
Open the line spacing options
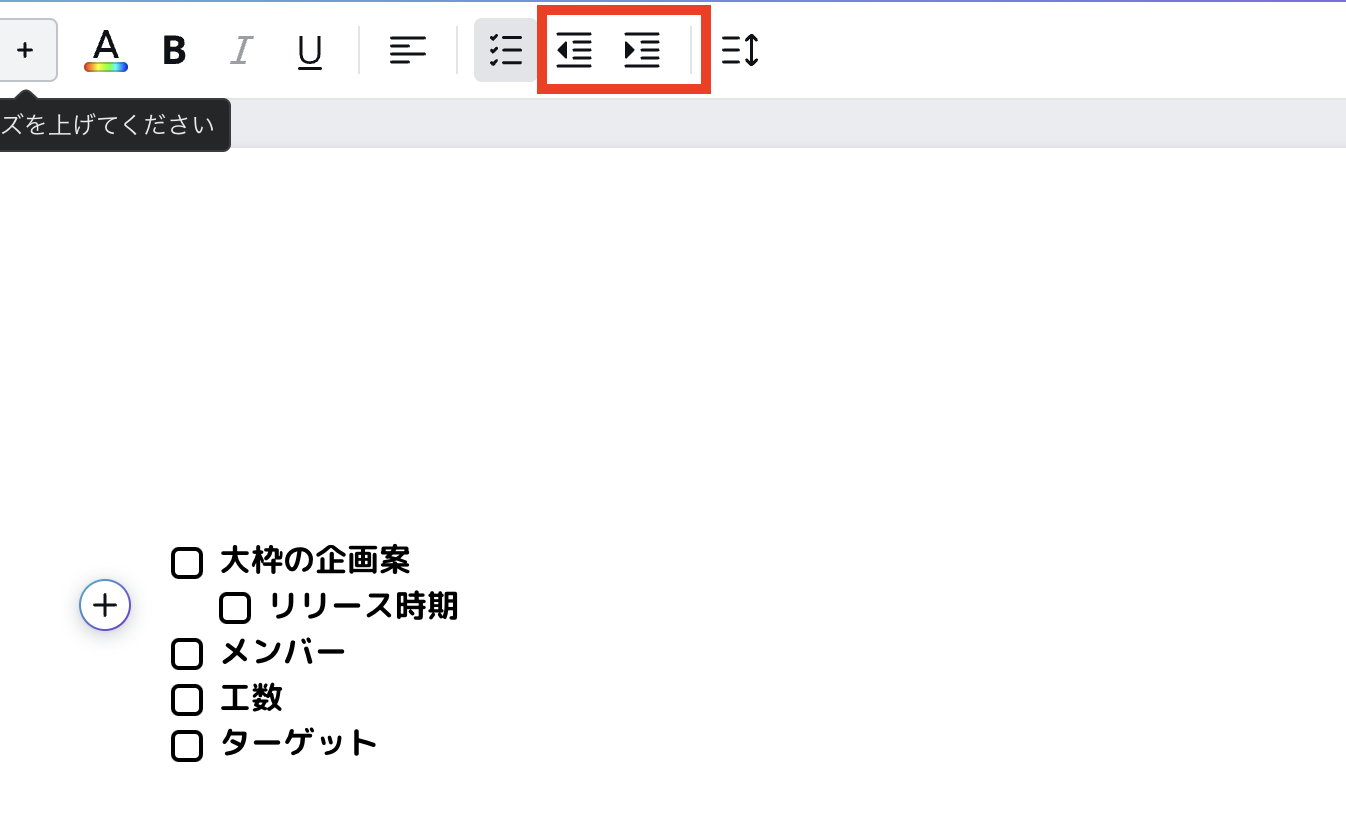(740, 50)
